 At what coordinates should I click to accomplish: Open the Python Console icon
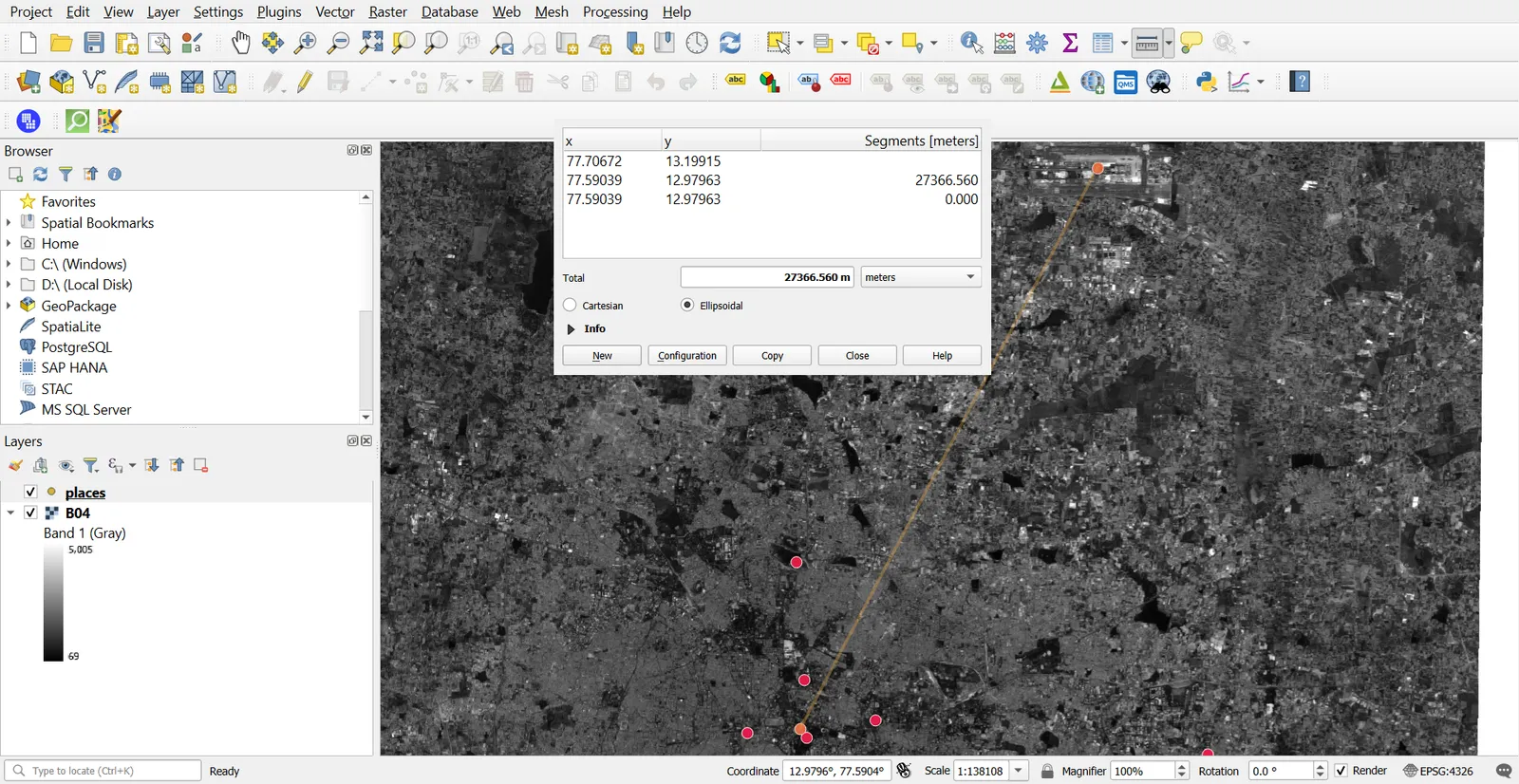click(1207, 83)
